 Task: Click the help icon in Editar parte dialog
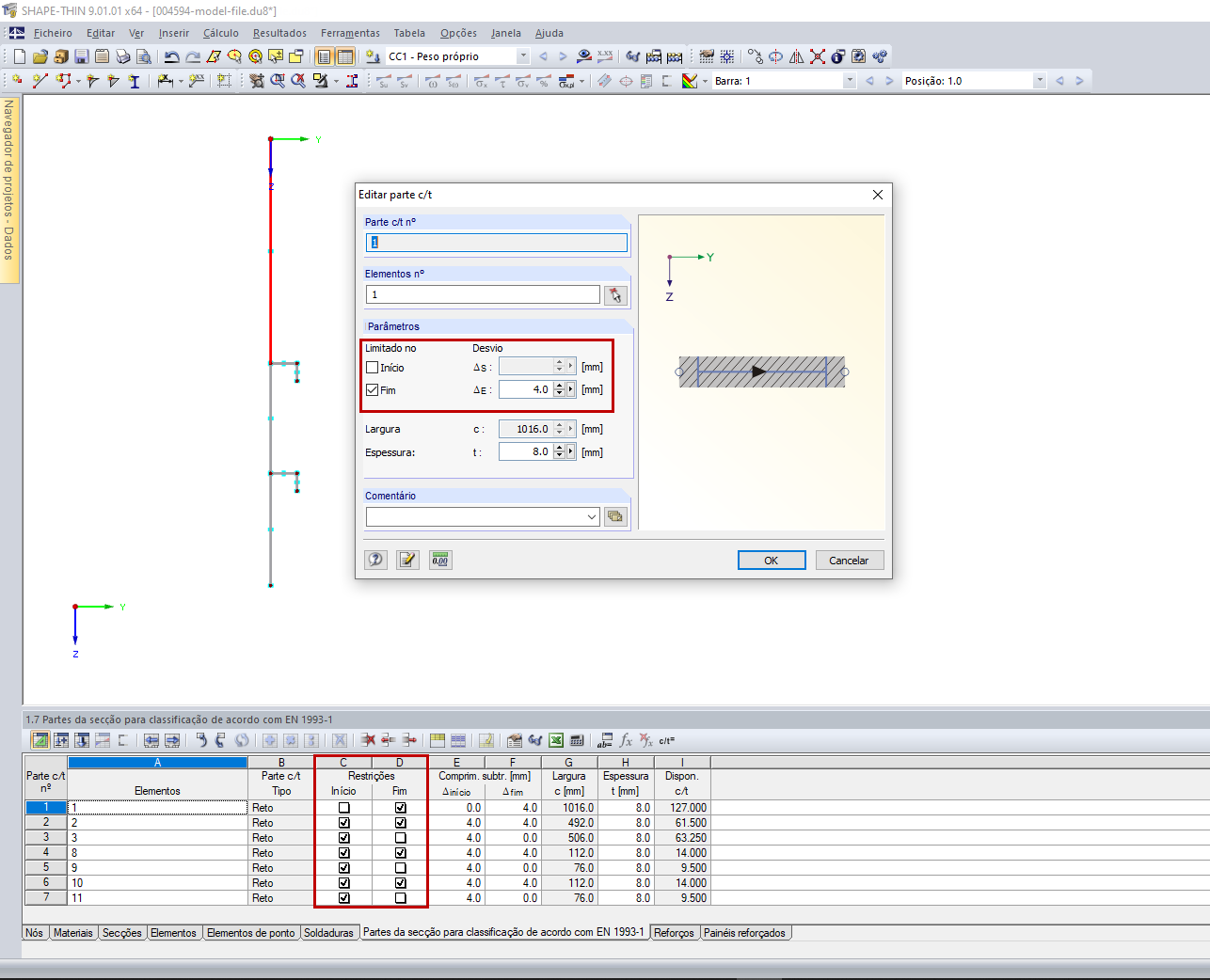click(x=375, y=560)
